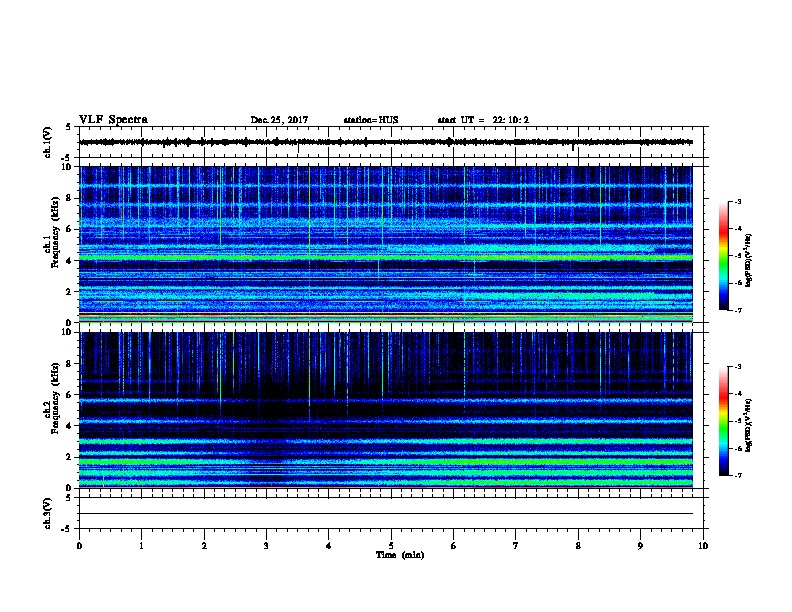Click the ch.1 voltage waveform trace
The width and height of the screenshot is (792, 612).
(386, 142)
